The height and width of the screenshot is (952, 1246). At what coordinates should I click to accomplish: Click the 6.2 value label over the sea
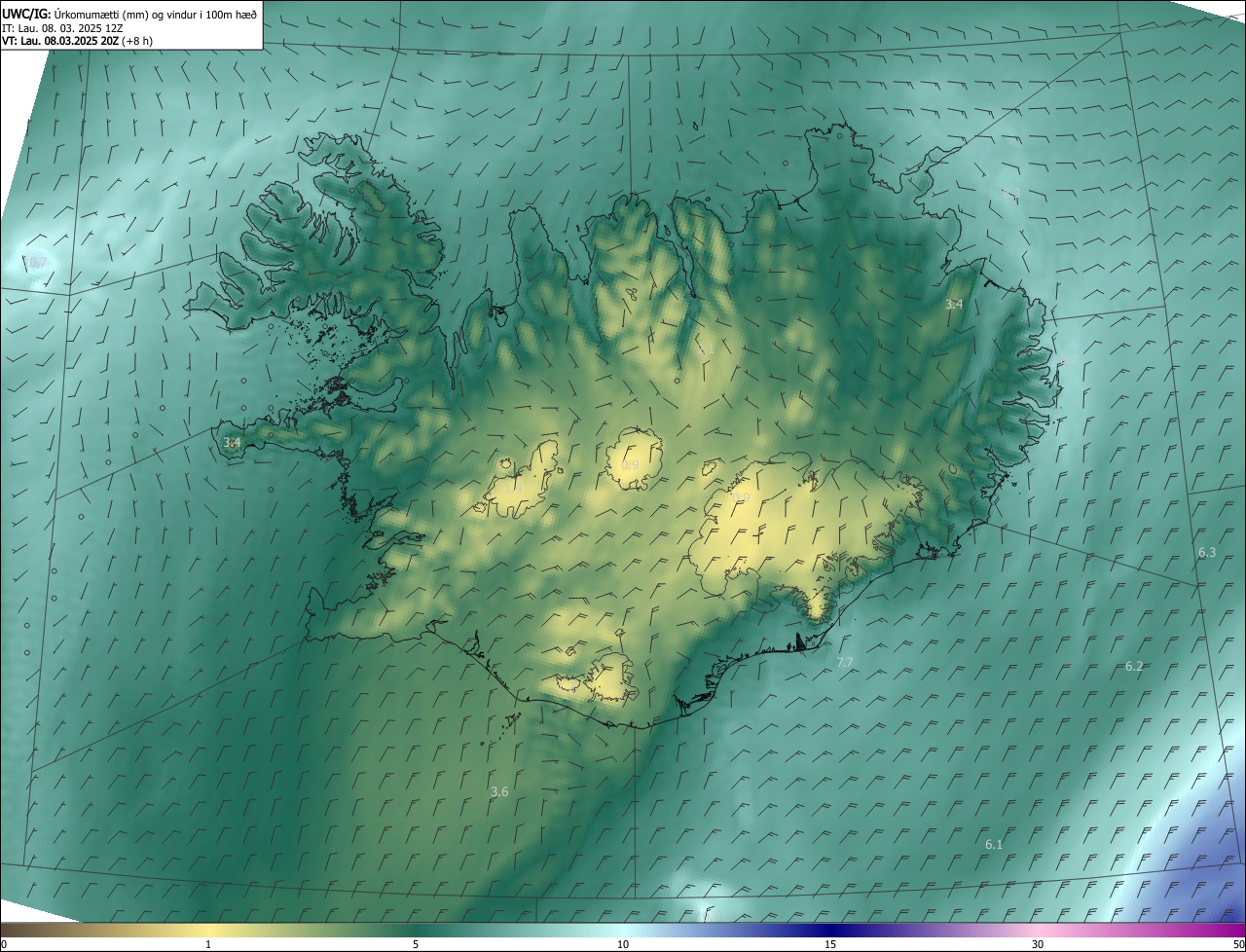1134,667
